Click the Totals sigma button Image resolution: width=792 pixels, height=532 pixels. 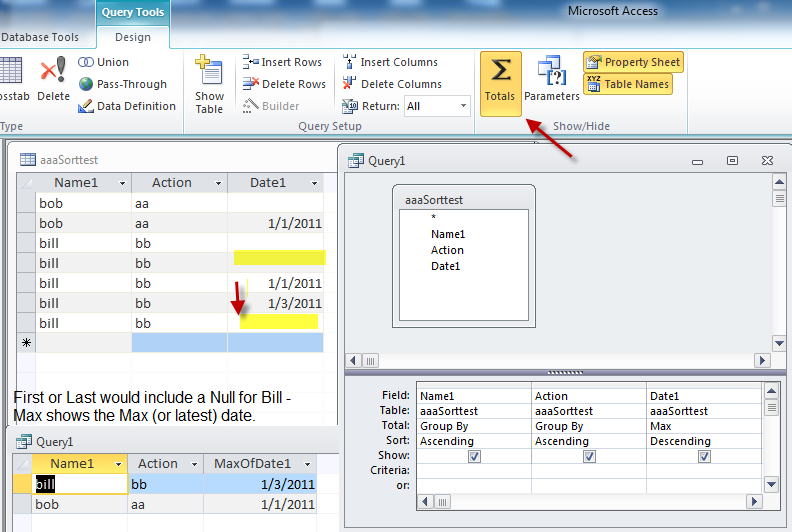coord(500,84)
